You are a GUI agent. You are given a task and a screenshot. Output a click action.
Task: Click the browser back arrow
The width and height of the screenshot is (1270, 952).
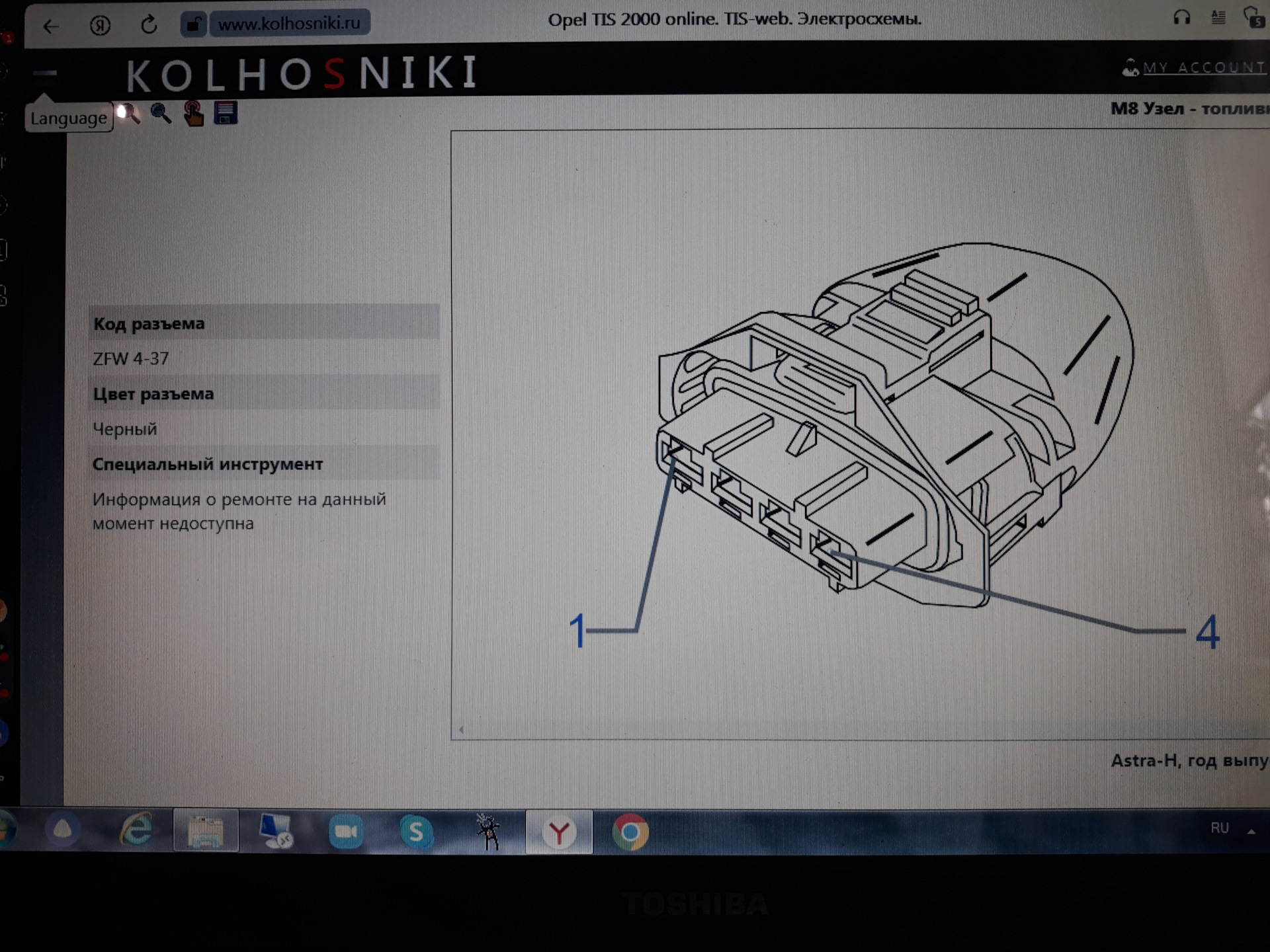coord(50,26)
